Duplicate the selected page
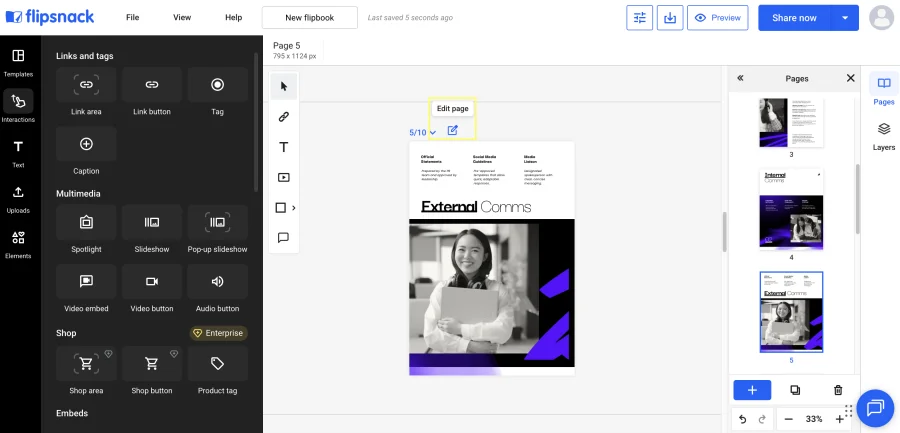900x433 pixels. click(x=795, y=390)
